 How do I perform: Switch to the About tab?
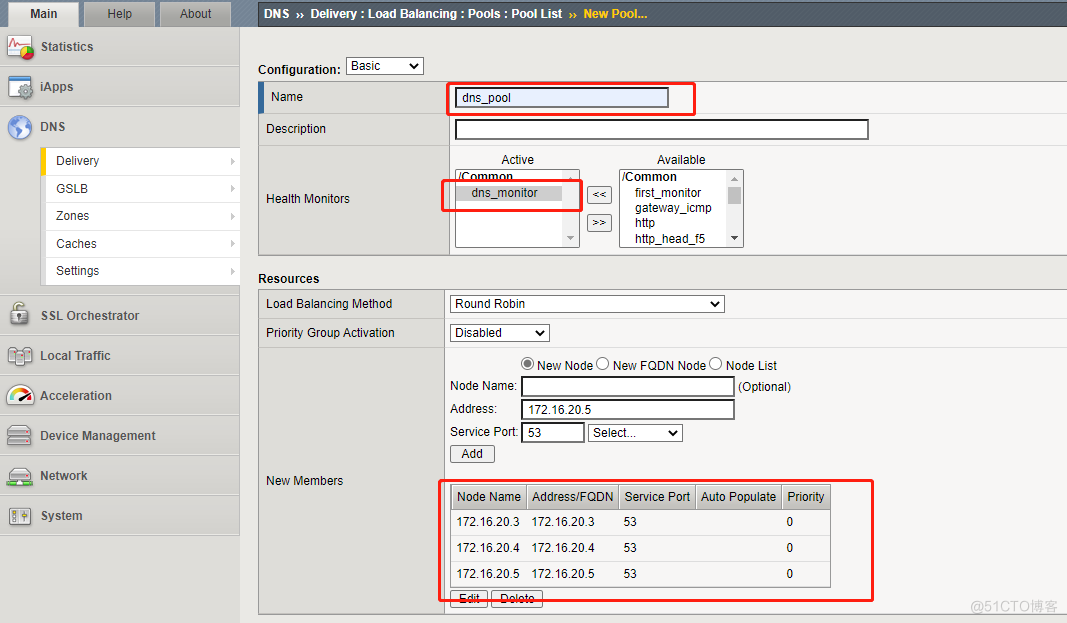point(196,14)
